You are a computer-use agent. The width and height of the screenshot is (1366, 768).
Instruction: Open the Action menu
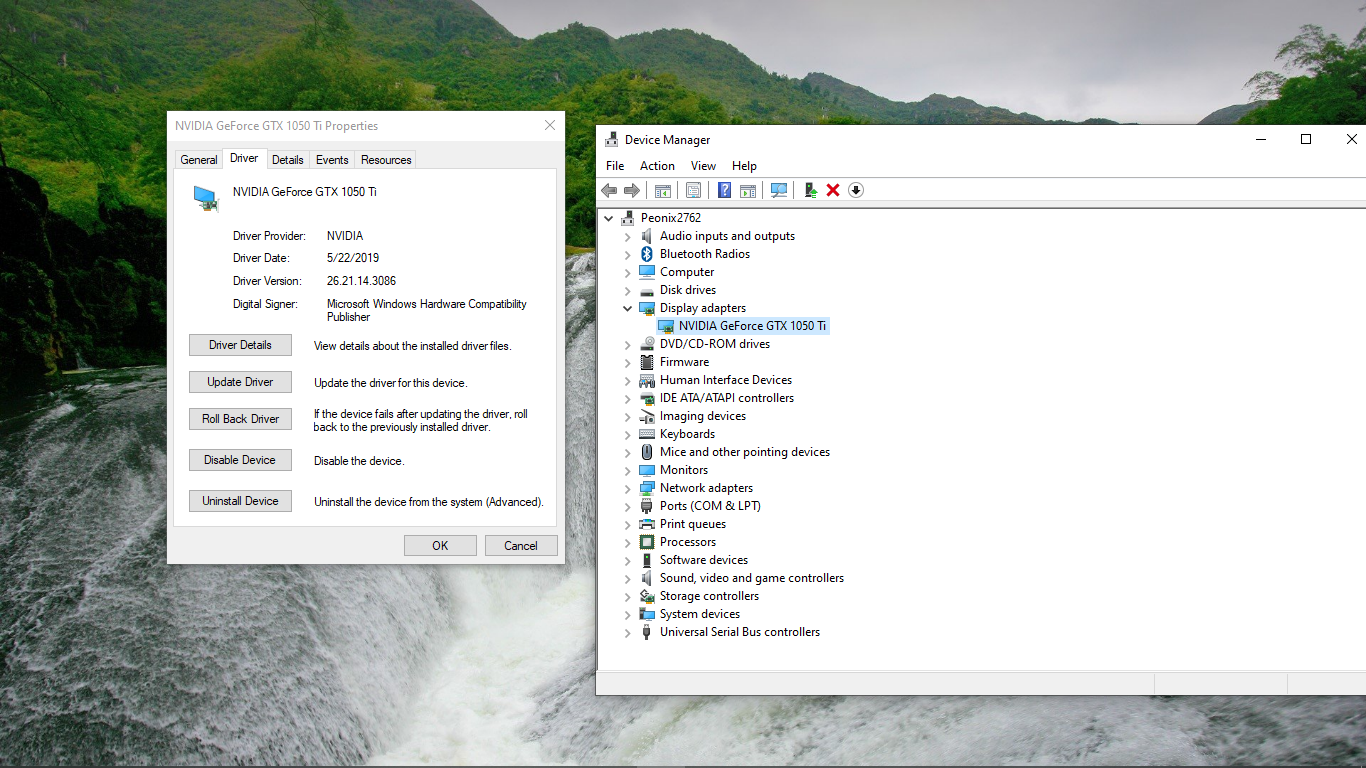(x=657, y=166)
